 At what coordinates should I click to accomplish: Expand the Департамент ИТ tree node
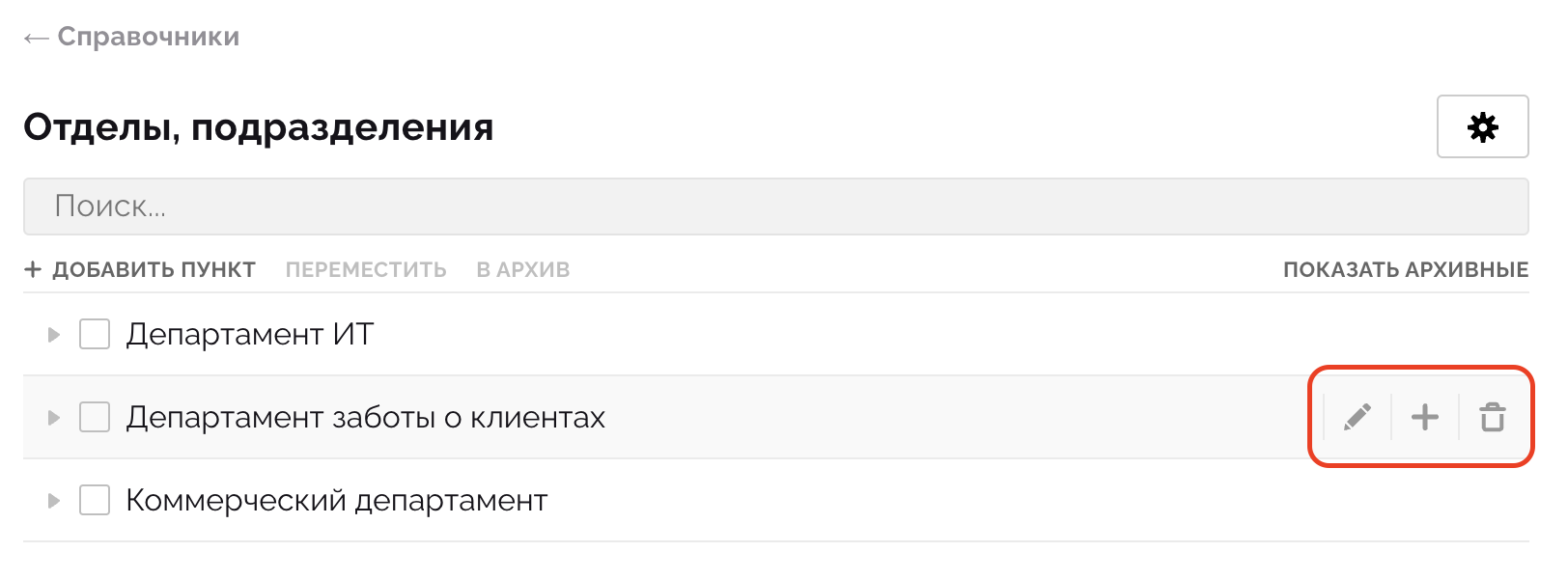click(x=54, y=335)
